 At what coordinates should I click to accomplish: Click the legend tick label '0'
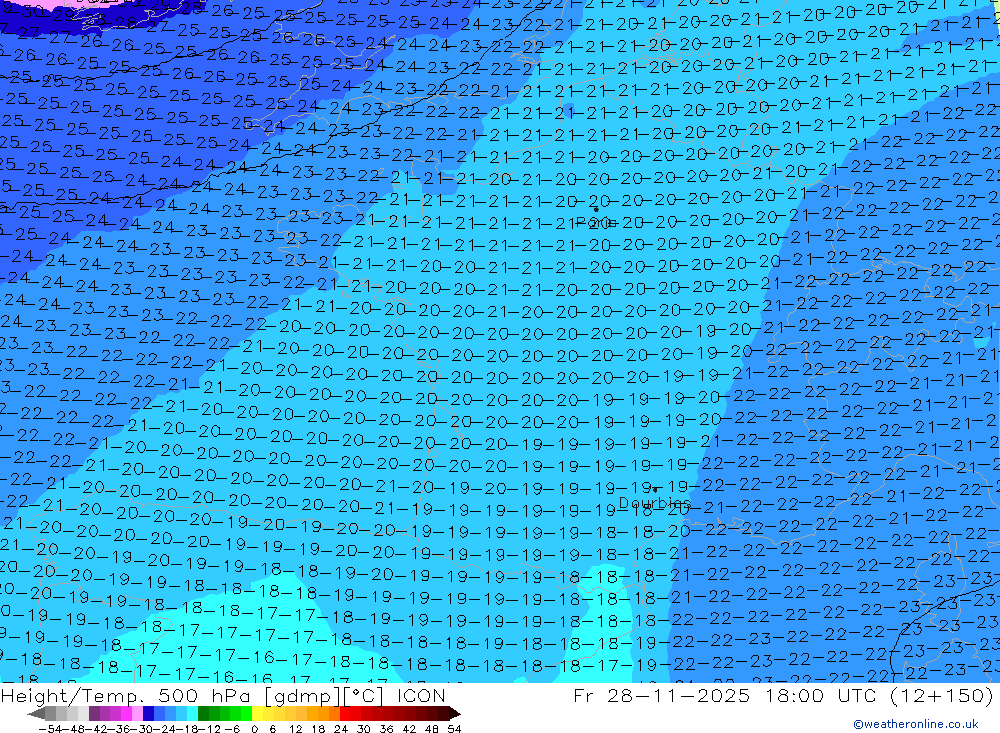pyautogui.click(x=254, y=729)
